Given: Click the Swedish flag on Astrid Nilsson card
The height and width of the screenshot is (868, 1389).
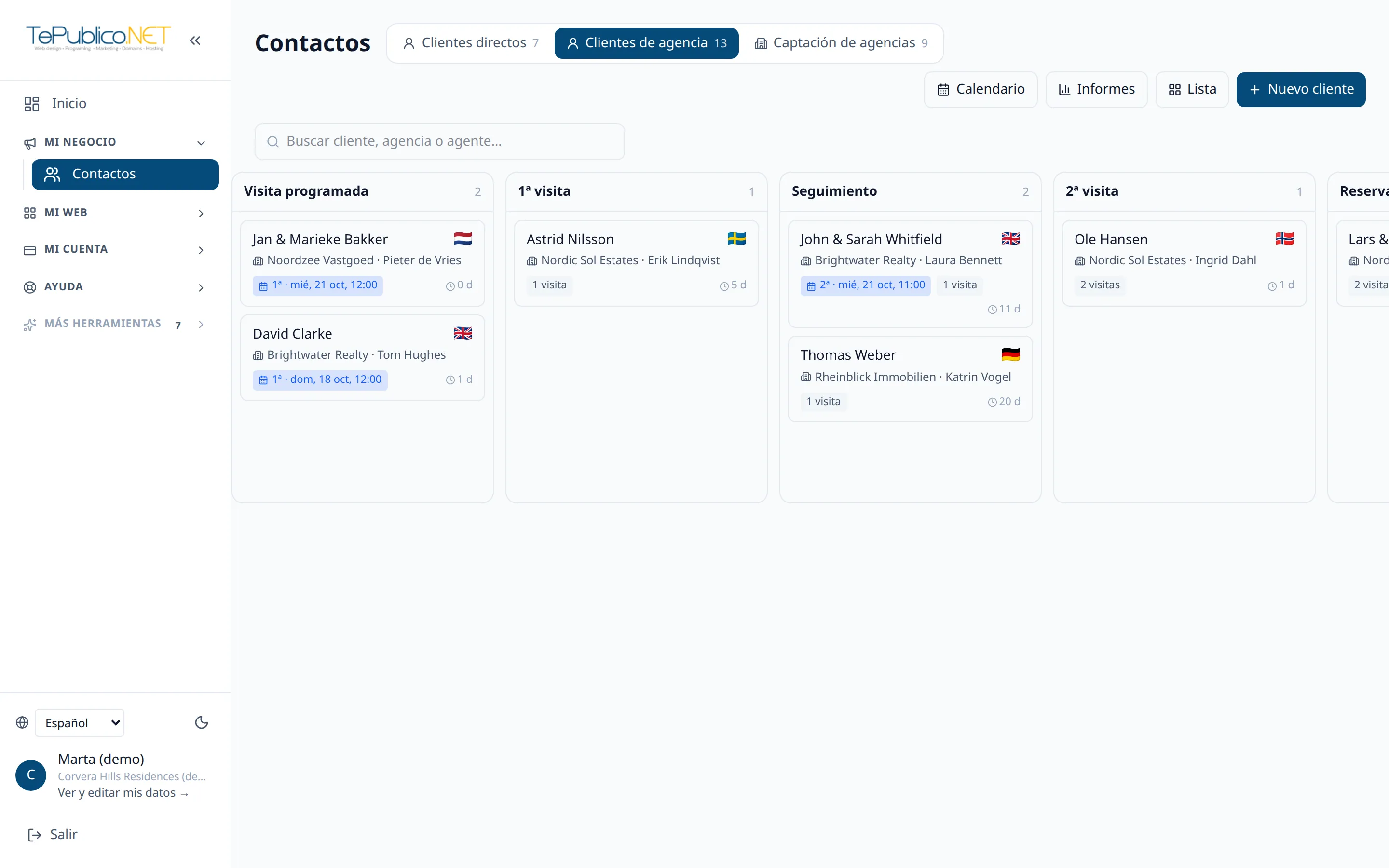Looking at the screenshot, I should tap(736, 239).
